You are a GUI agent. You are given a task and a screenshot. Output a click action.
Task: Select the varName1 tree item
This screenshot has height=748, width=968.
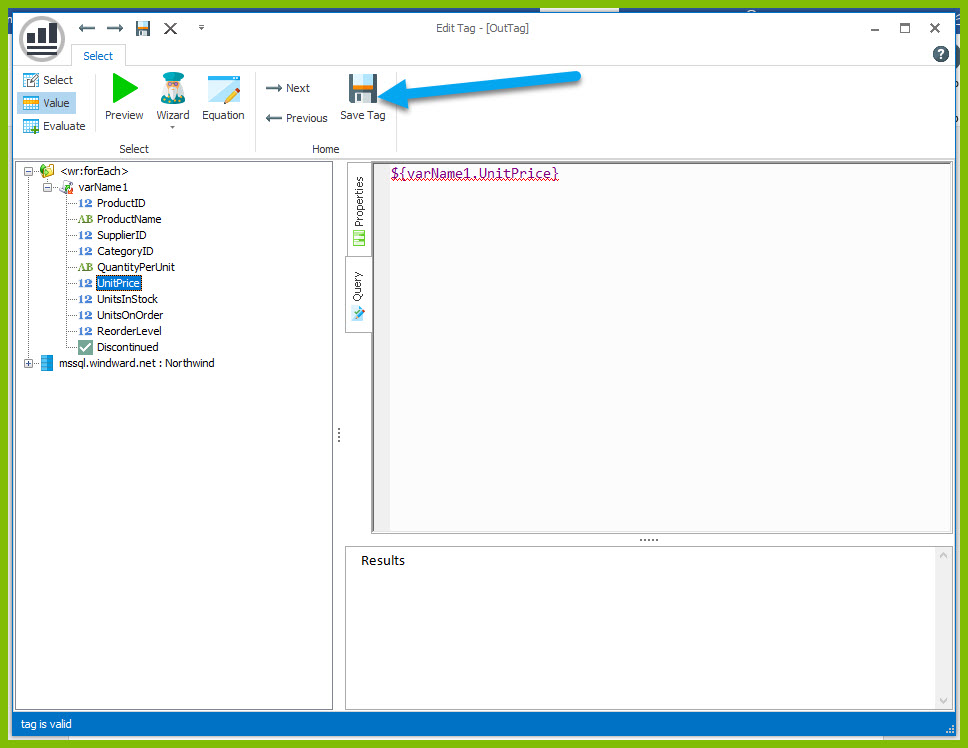(x=103, y=187)
